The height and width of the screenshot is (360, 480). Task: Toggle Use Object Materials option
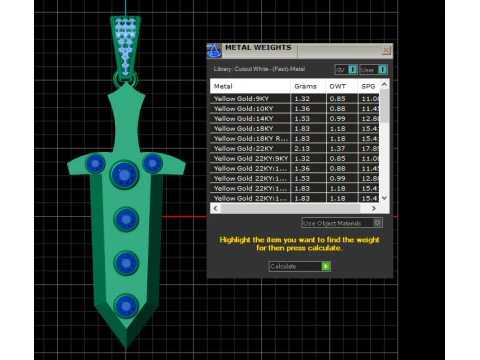[x=342, y=223]
